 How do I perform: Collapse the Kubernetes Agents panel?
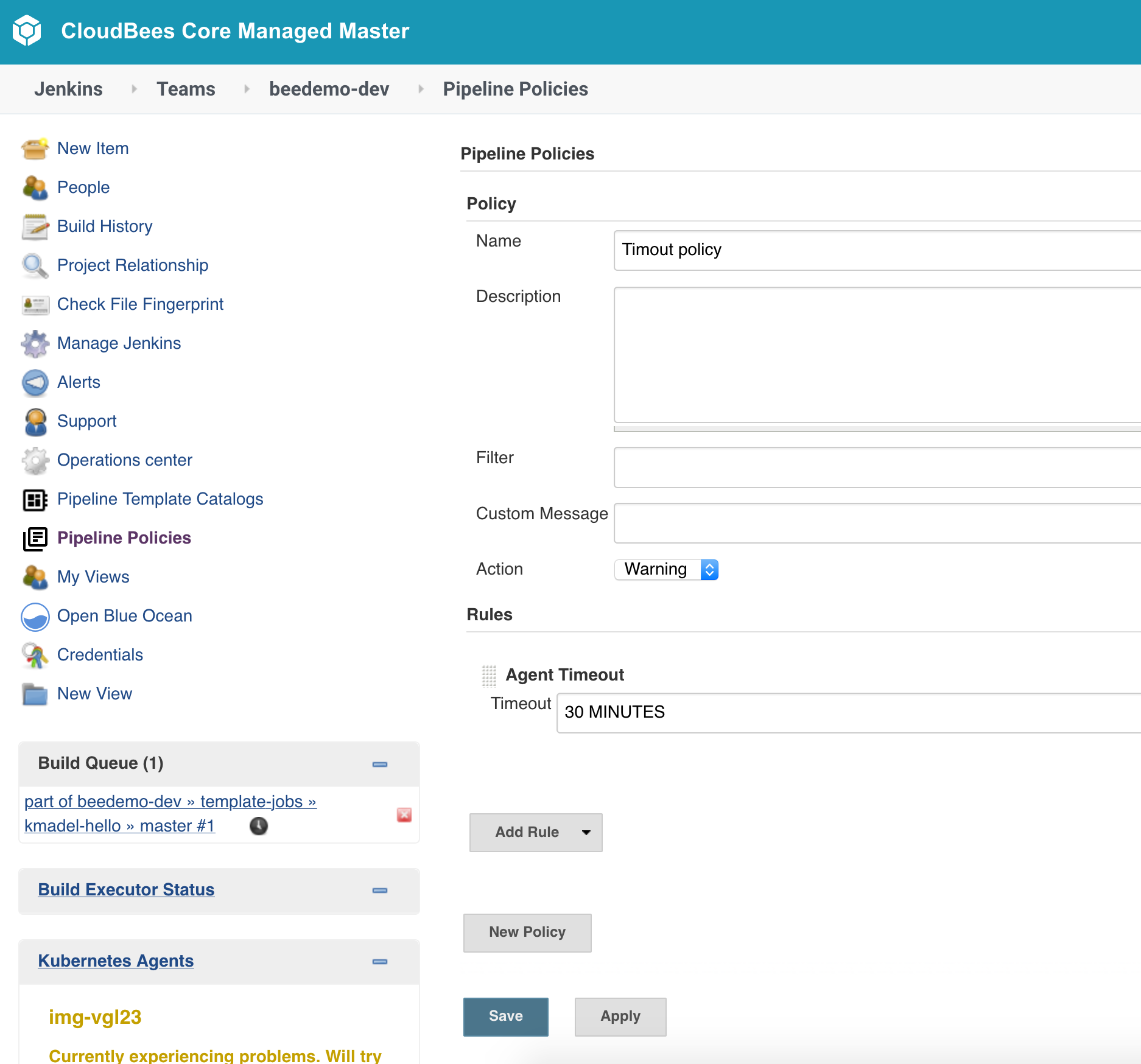click(380, 961)
